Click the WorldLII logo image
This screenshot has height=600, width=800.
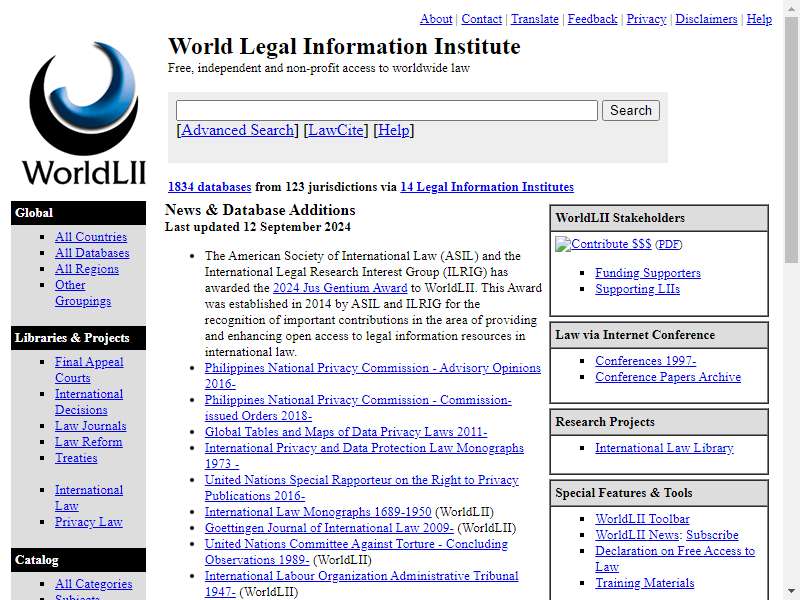tap(84, 114)
